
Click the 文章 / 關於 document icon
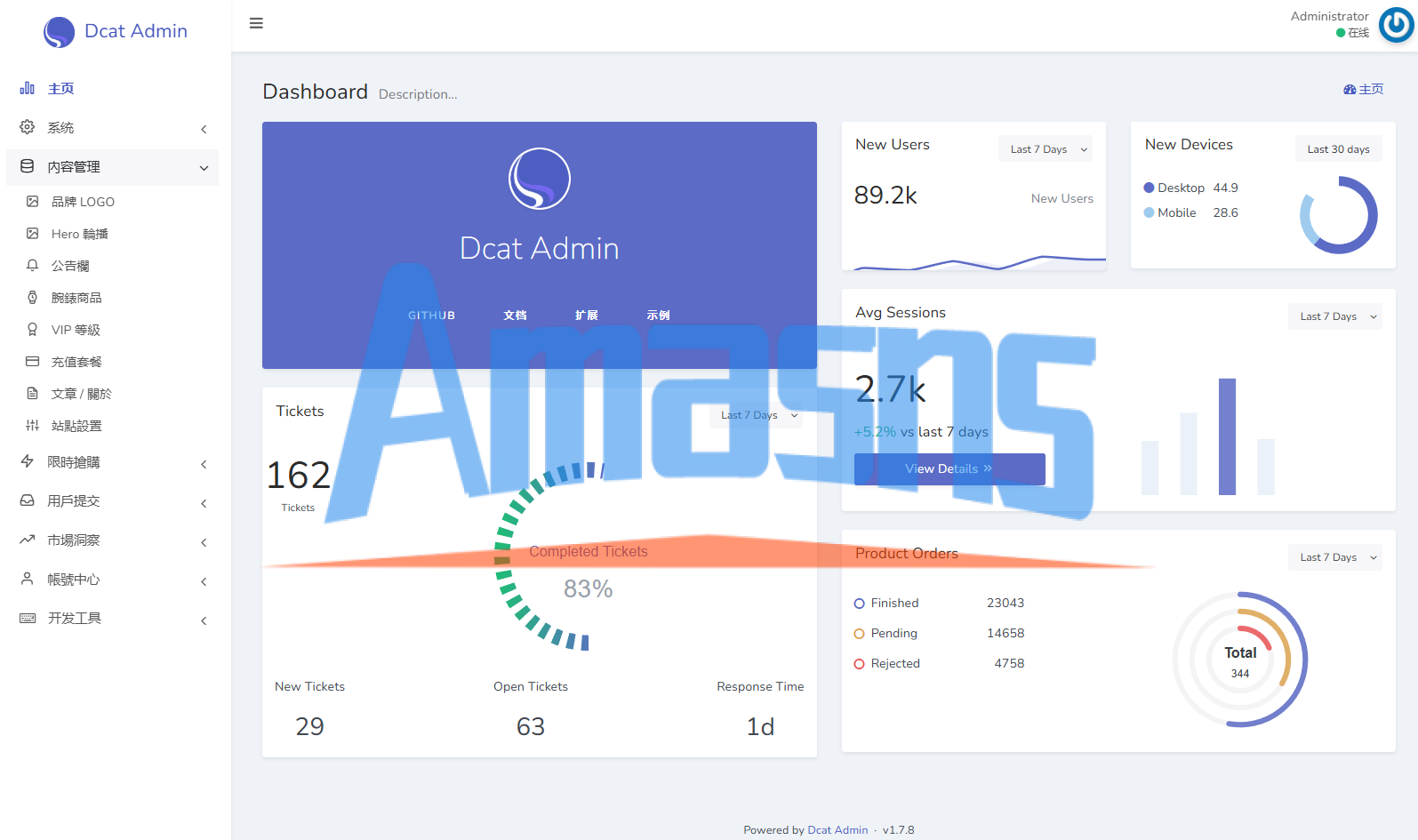pos(33,394)
